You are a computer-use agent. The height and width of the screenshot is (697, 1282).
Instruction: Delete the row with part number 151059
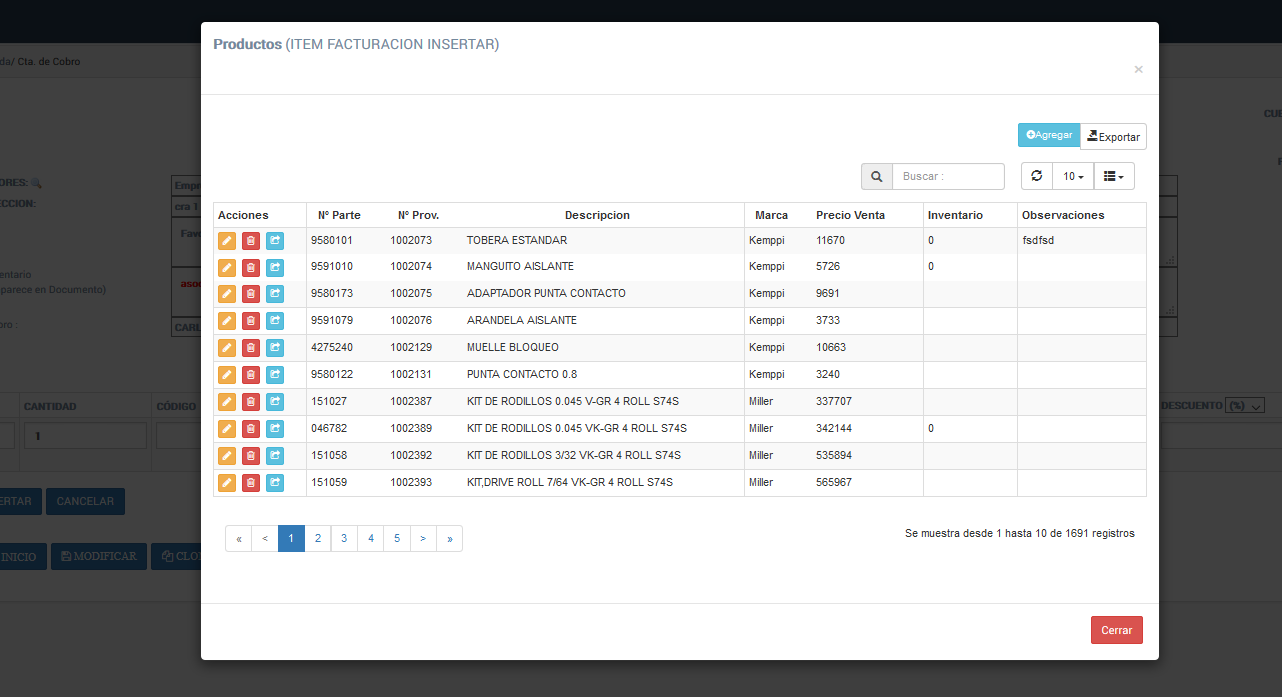[251, 483]
